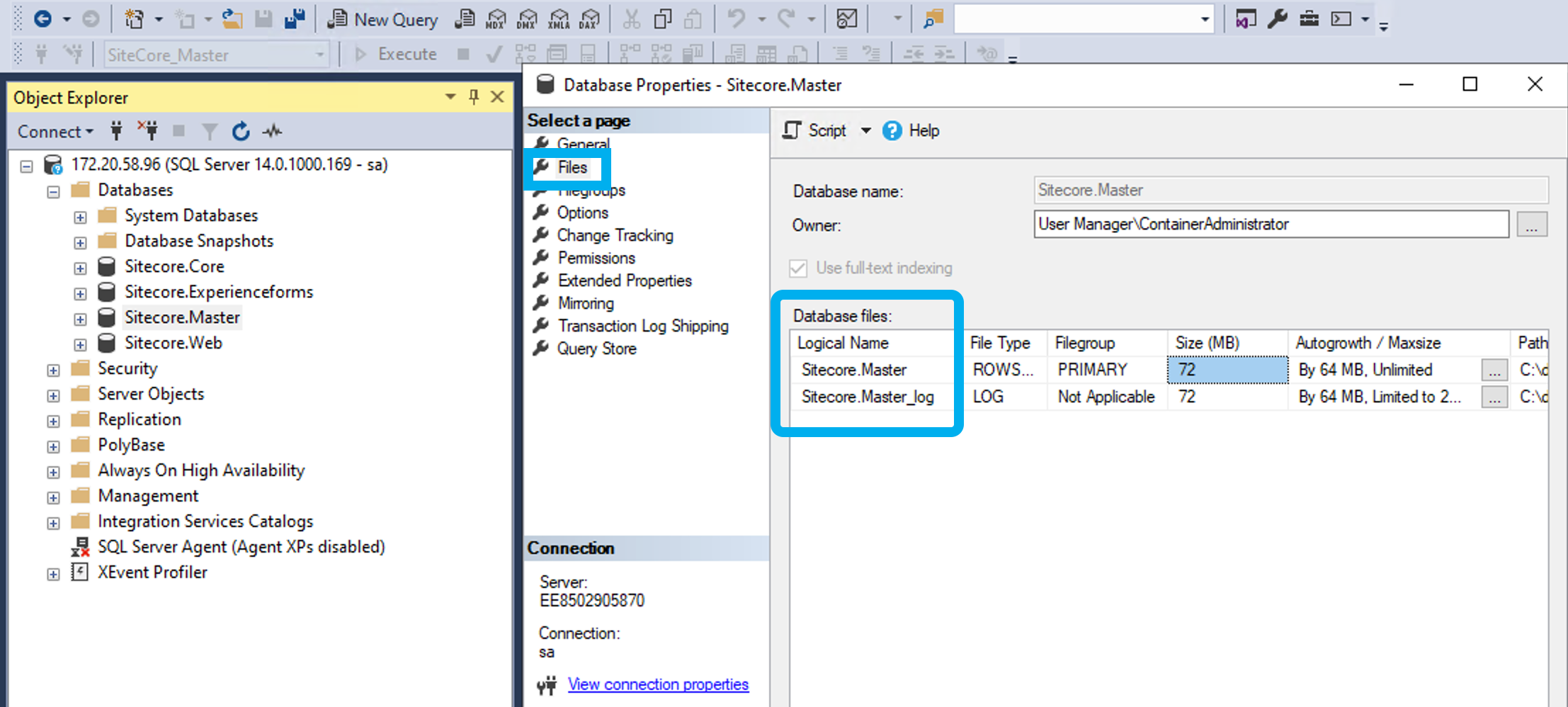
Task: Toggle the Use full-text indexing checkbox
Action: (x=798, y=268)
